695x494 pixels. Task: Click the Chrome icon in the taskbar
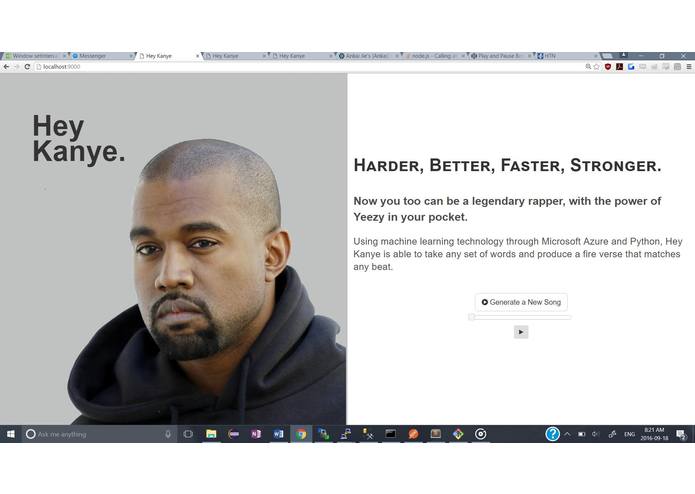pyautogui.click(x=301, y=434)
